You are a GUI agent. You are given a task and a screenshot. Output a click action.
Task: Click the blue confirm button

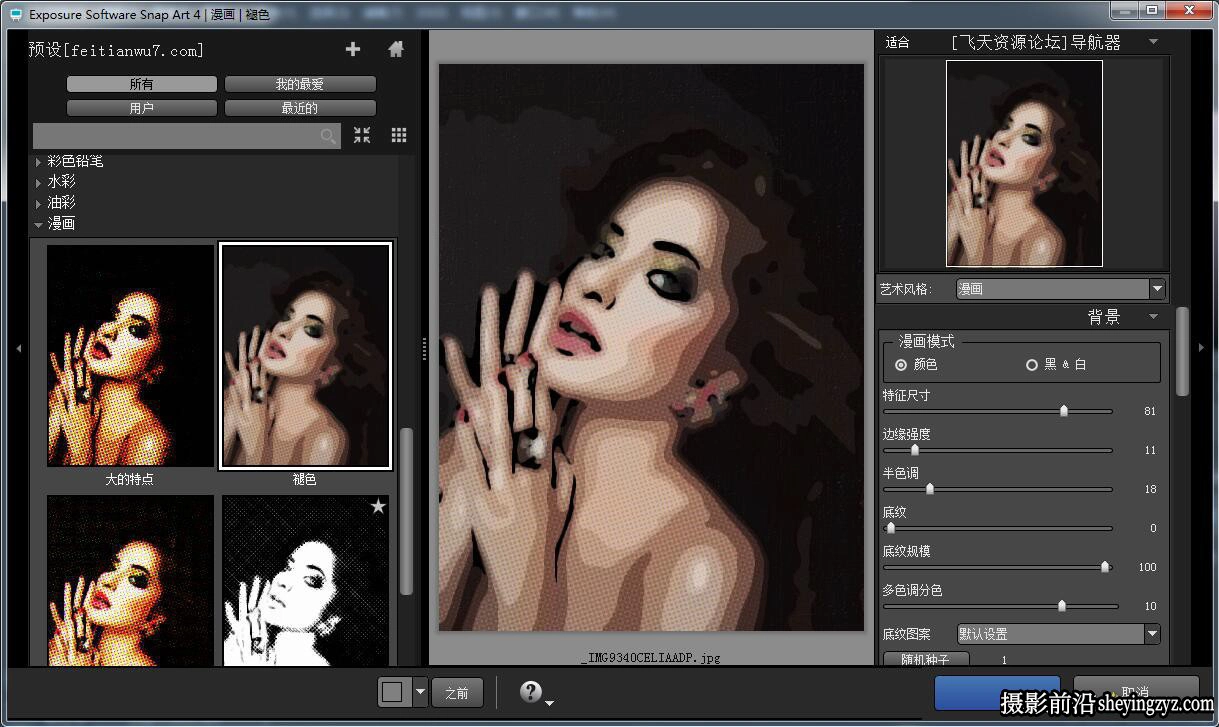(x=997, y=692)
